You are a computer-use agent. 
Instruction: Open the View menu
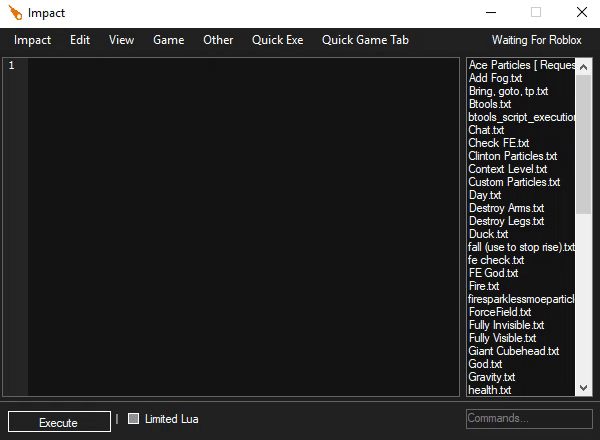[121, 40]
